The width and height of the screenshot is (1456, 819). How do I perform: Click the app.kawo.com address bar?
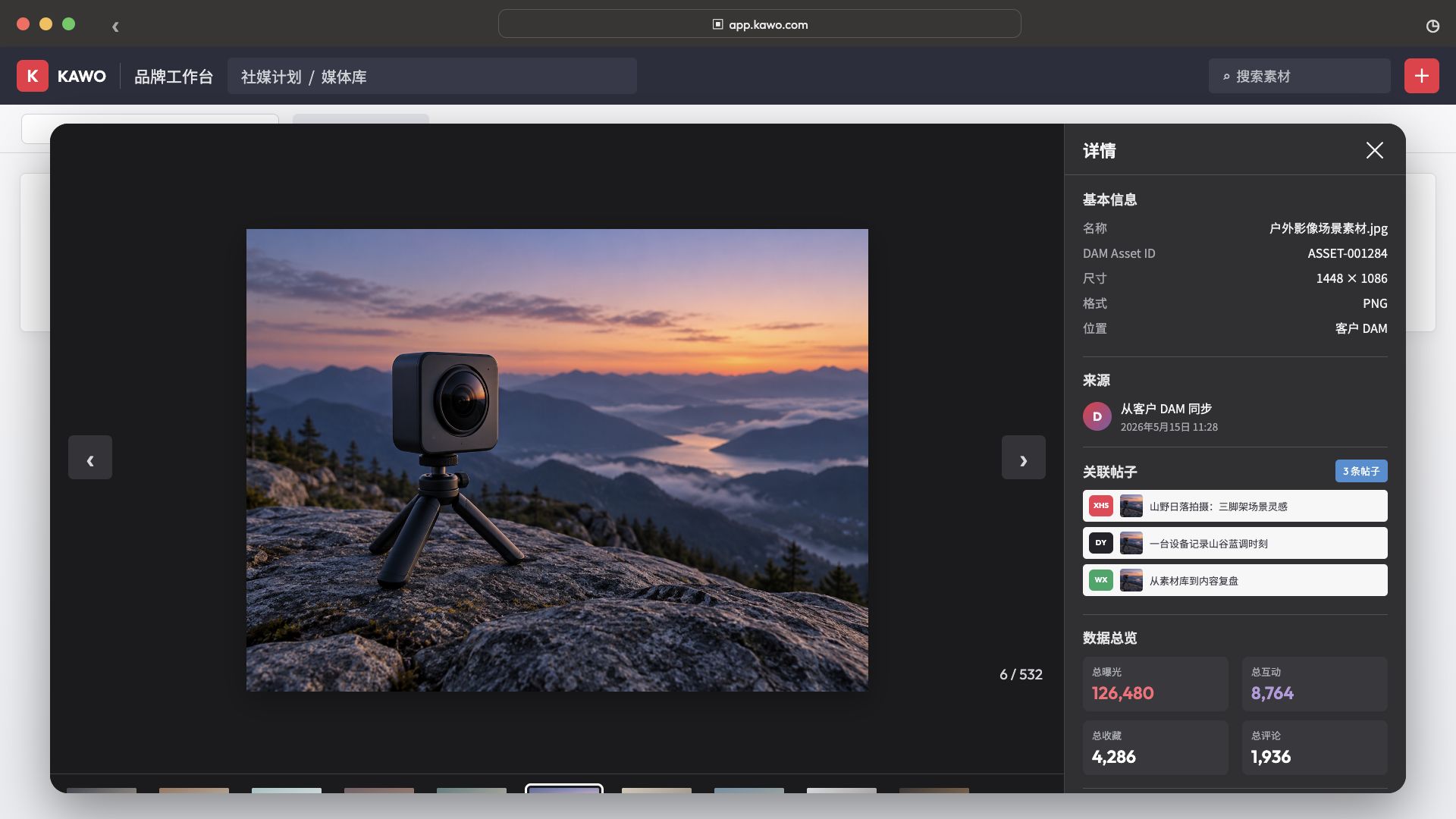pyautogui.click(x=759, y=24)
